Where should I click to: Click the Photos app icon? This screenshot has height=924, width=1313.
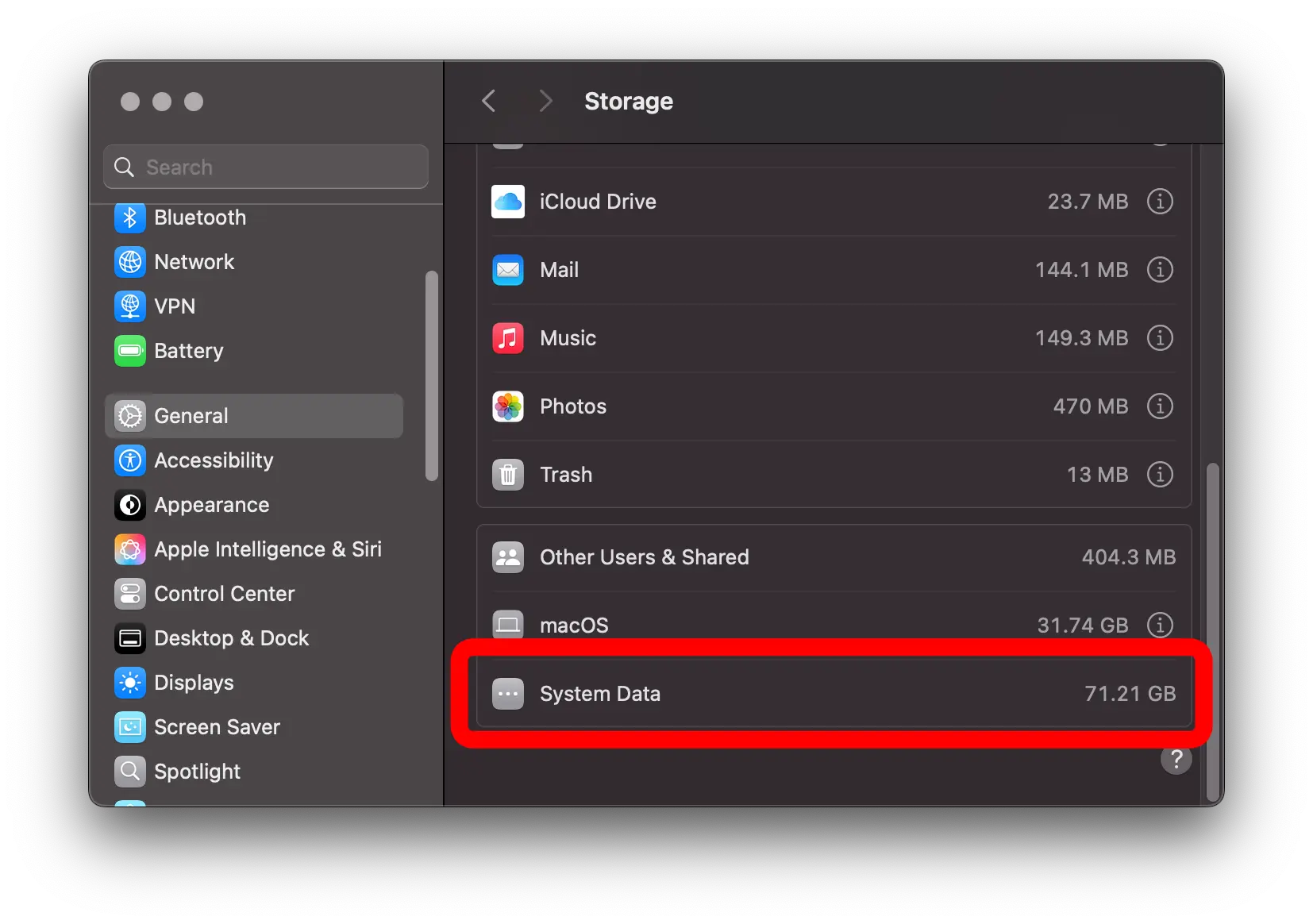coord(508,406)
